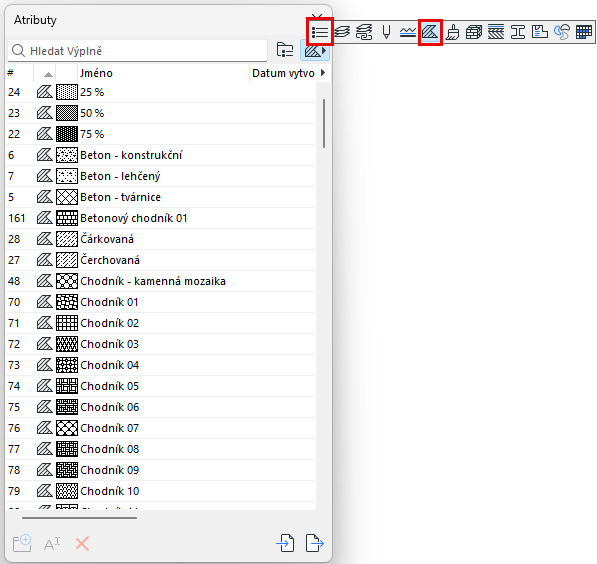Click the import attributes icon

285,543
